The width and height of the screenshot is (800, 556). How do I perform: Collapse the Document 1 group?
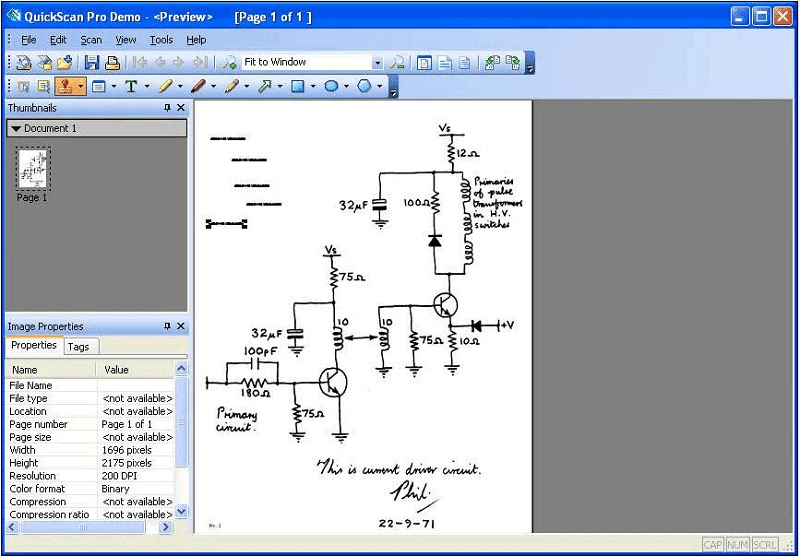pyautogui.click(x=17, y=129)
